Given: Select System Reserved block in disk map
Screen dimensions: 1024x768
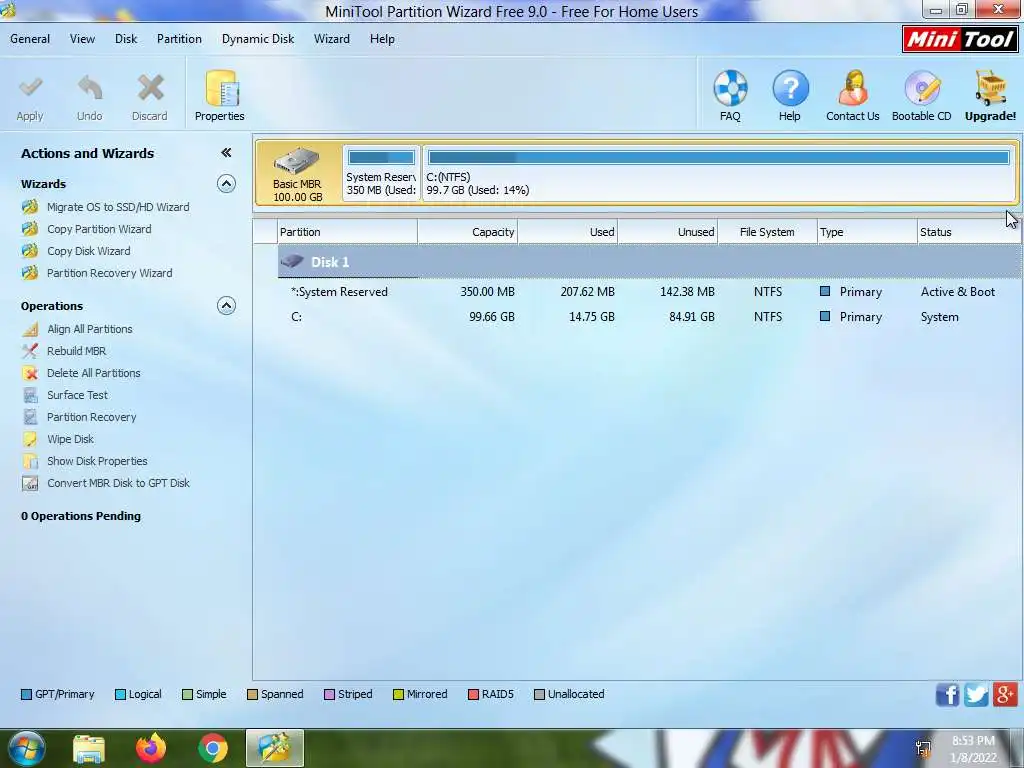Looking at the screenshot, I should click(381, 174).
